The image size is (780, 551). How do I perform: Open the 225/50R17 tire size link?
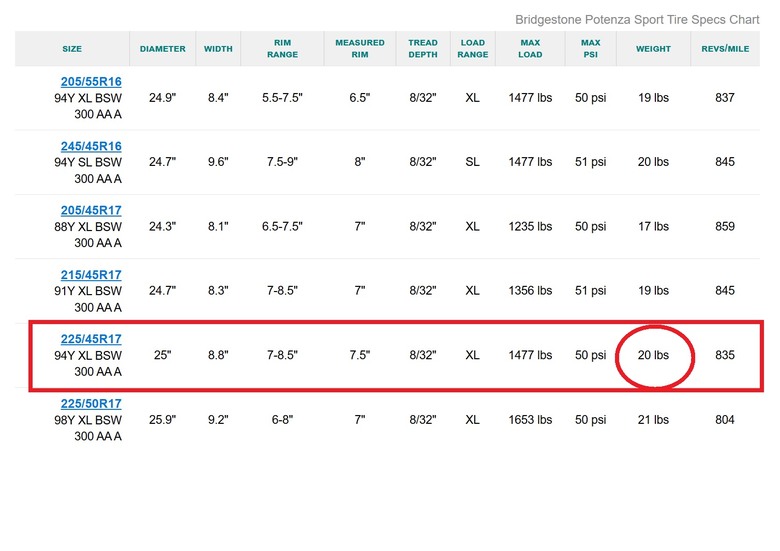pyautogui.click(x=91, y=404)
